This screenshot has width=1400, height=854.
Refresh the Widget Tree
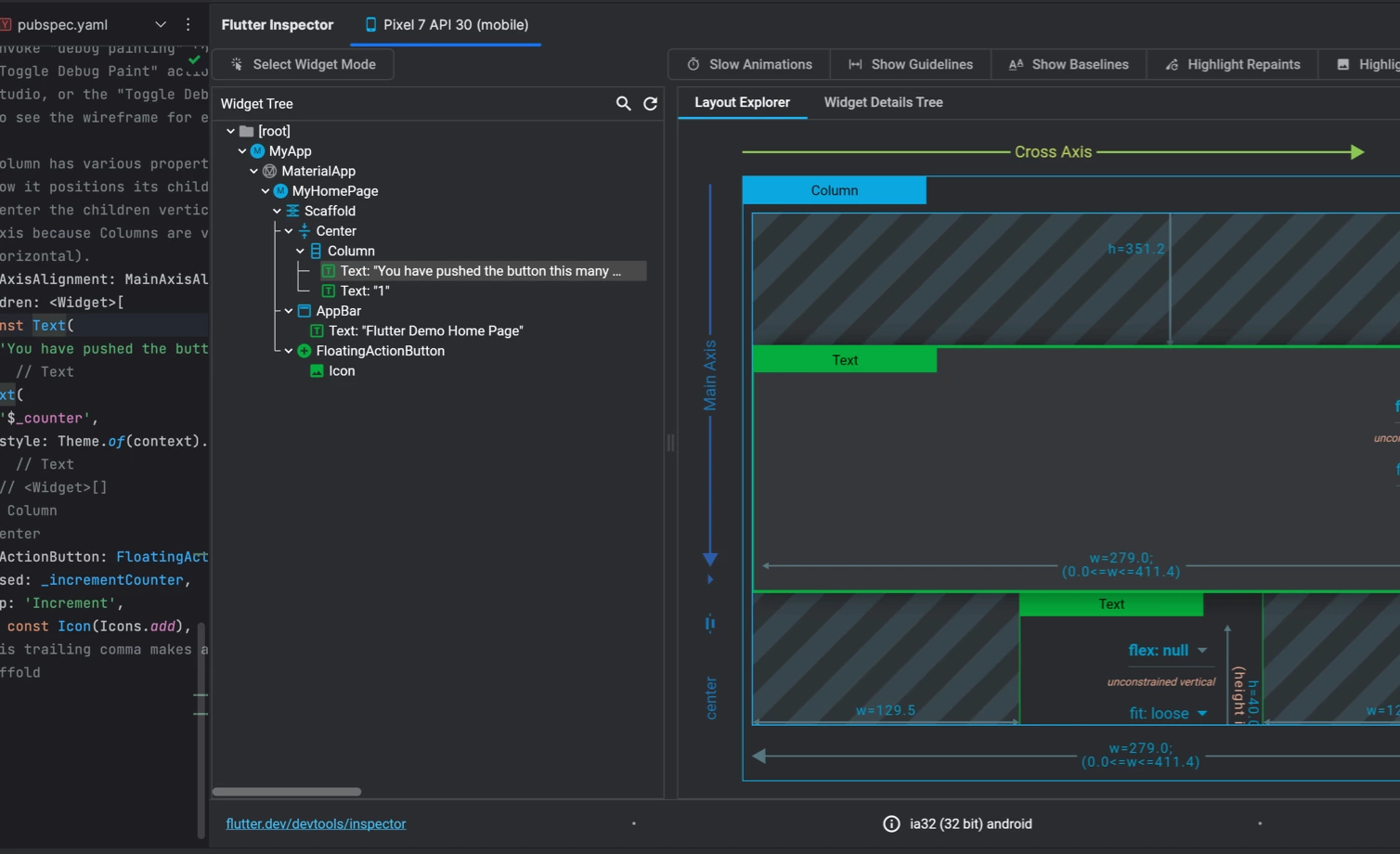(650, 103)
